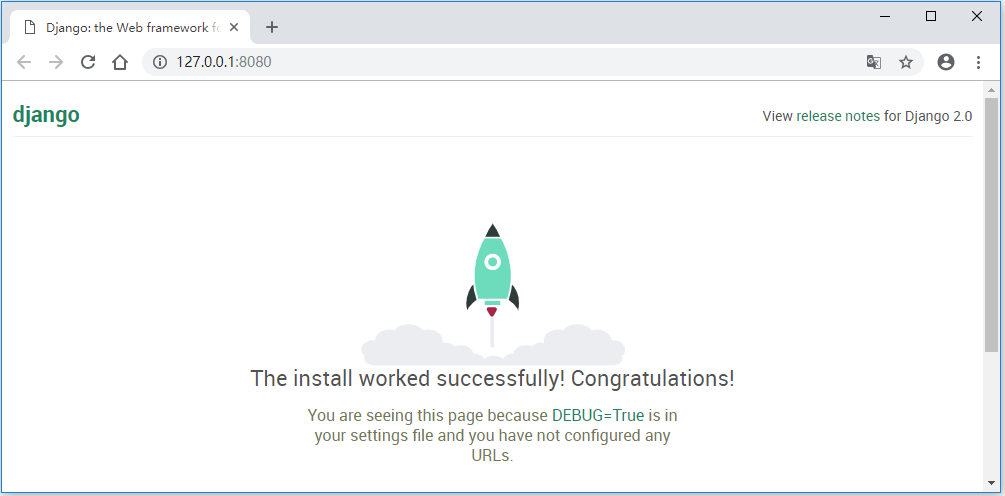This screenshot has height=496, width=1005.
Task: Click the page file icon on tab
Action: pos(29,28)
